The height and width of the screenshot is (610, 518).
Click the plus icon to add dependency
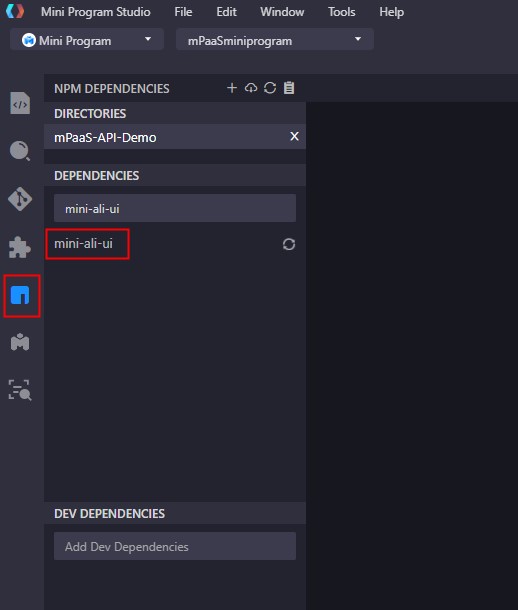pyautogui.click(x=232, y=88)
